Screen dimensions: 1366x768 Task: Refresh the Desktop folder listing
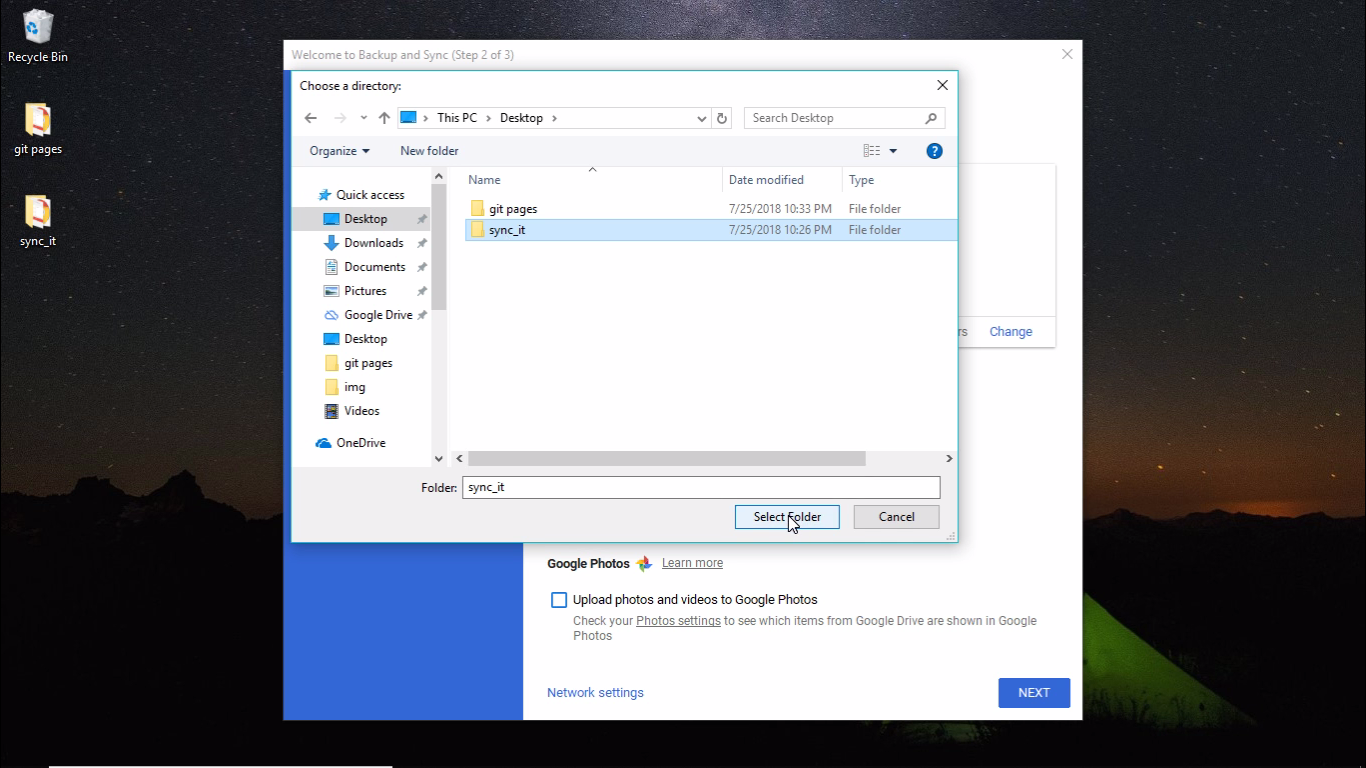pos(722,118)
